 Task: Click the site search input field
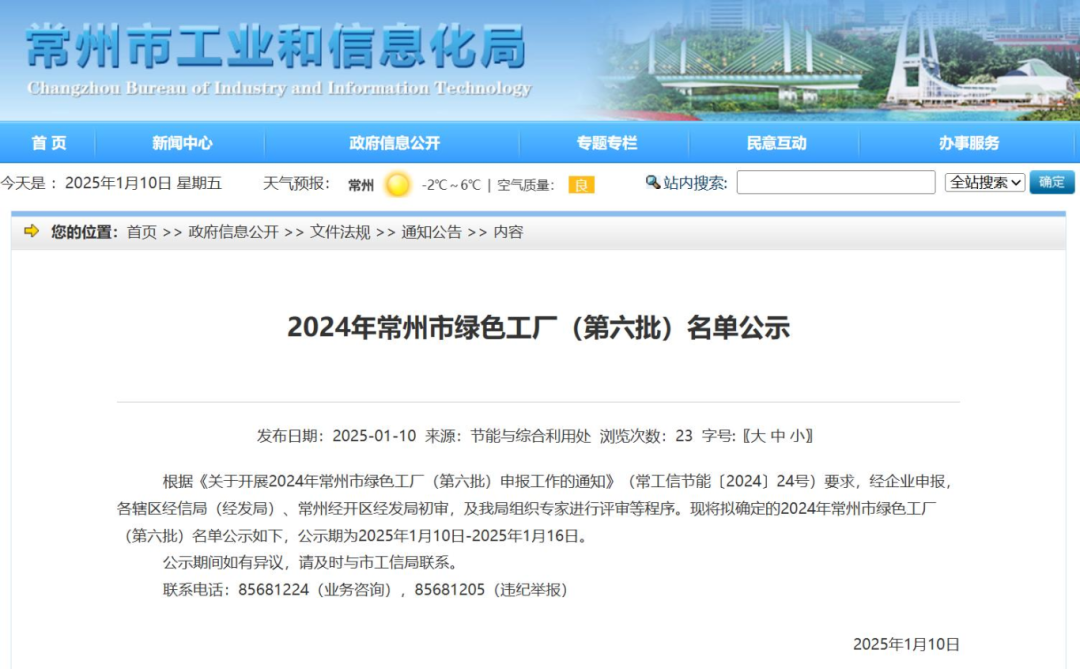pos(835,182)
